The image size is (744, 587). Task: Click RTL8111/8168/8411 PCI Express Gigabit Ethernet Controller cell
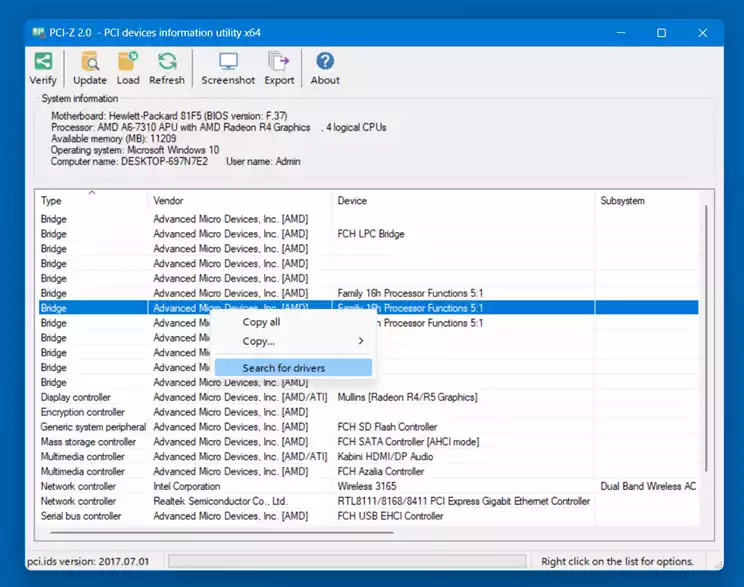464,501
